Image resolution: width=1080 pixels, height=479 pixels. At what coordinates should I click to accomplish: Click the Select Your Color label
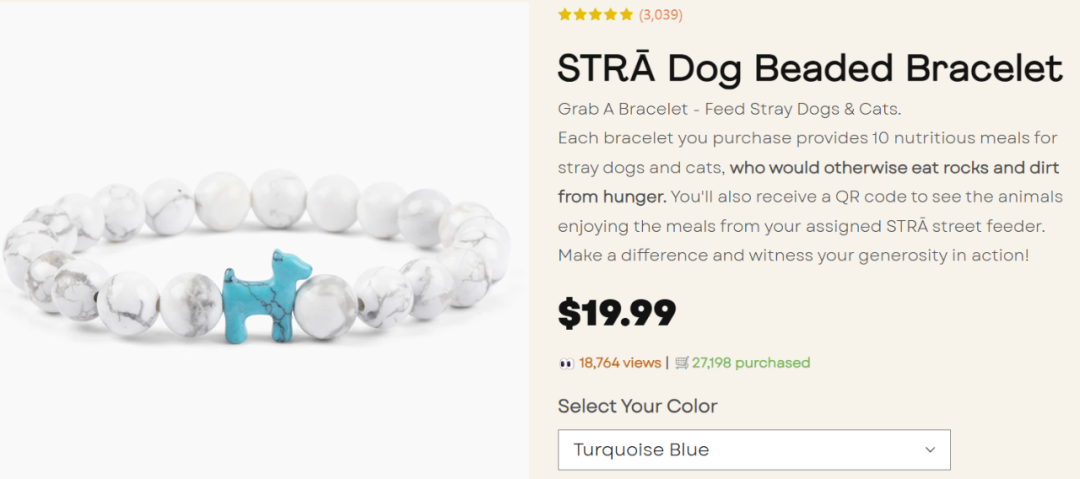pos(637,406)
